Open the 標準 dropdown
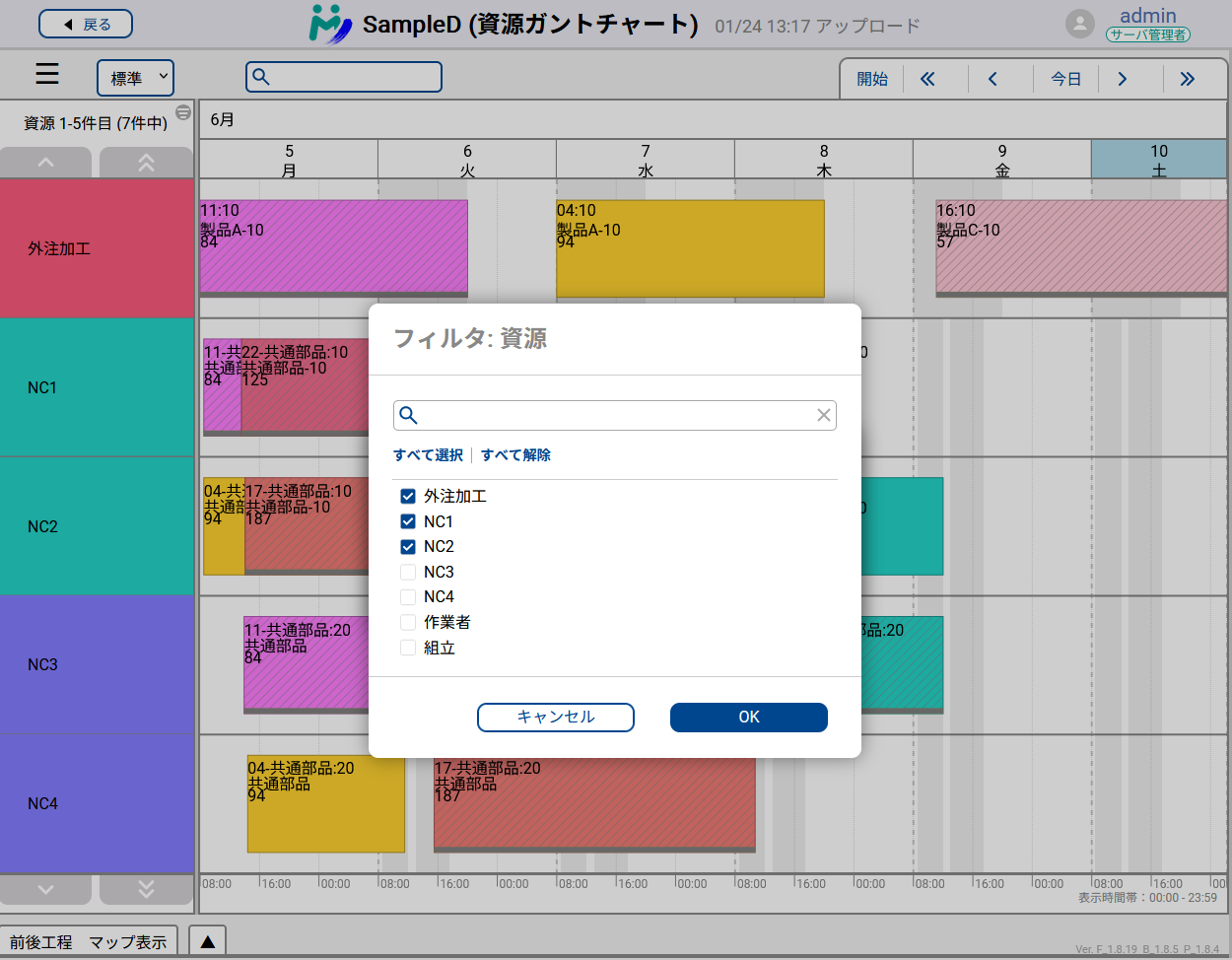The image size is (1232, 960). [x=136, y=78]
